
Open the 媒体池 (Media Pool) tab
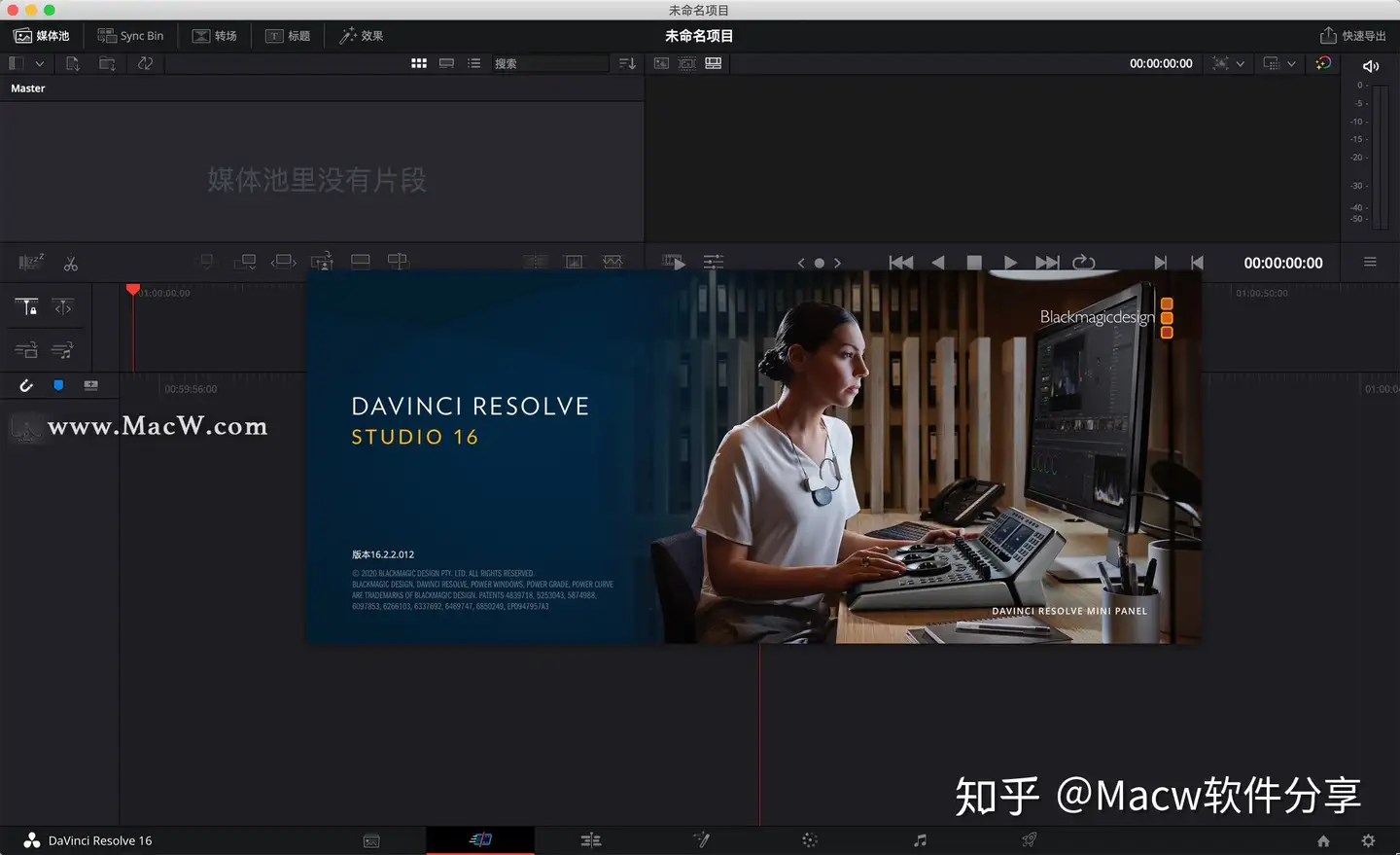(x=42, y=36)
